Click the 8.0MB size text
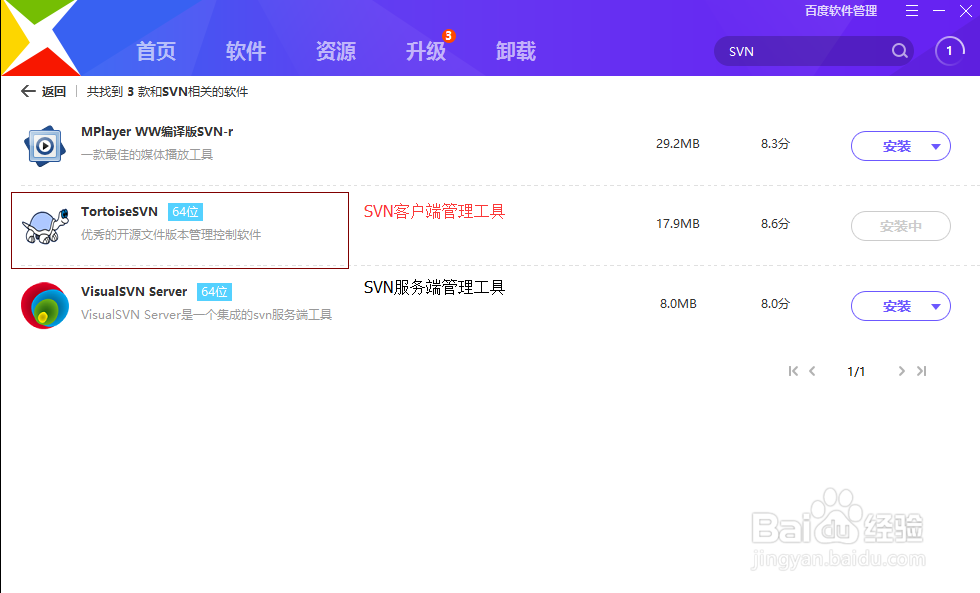The image size is (980, 593). coord(678,304)
